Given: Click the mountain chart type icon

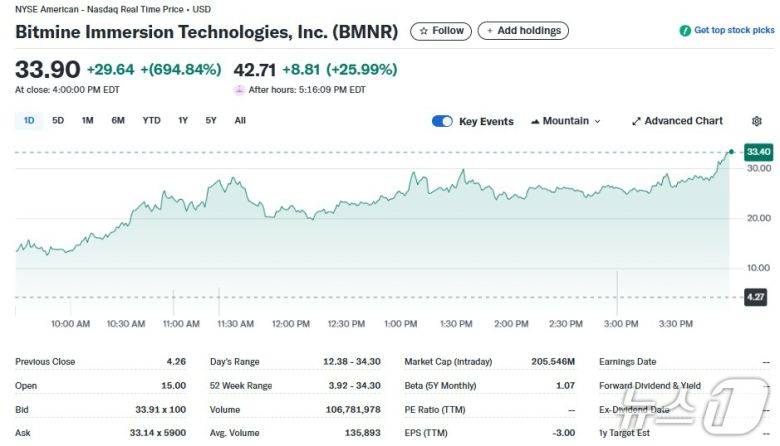Looking at the screenshot, I should point(535,121).
